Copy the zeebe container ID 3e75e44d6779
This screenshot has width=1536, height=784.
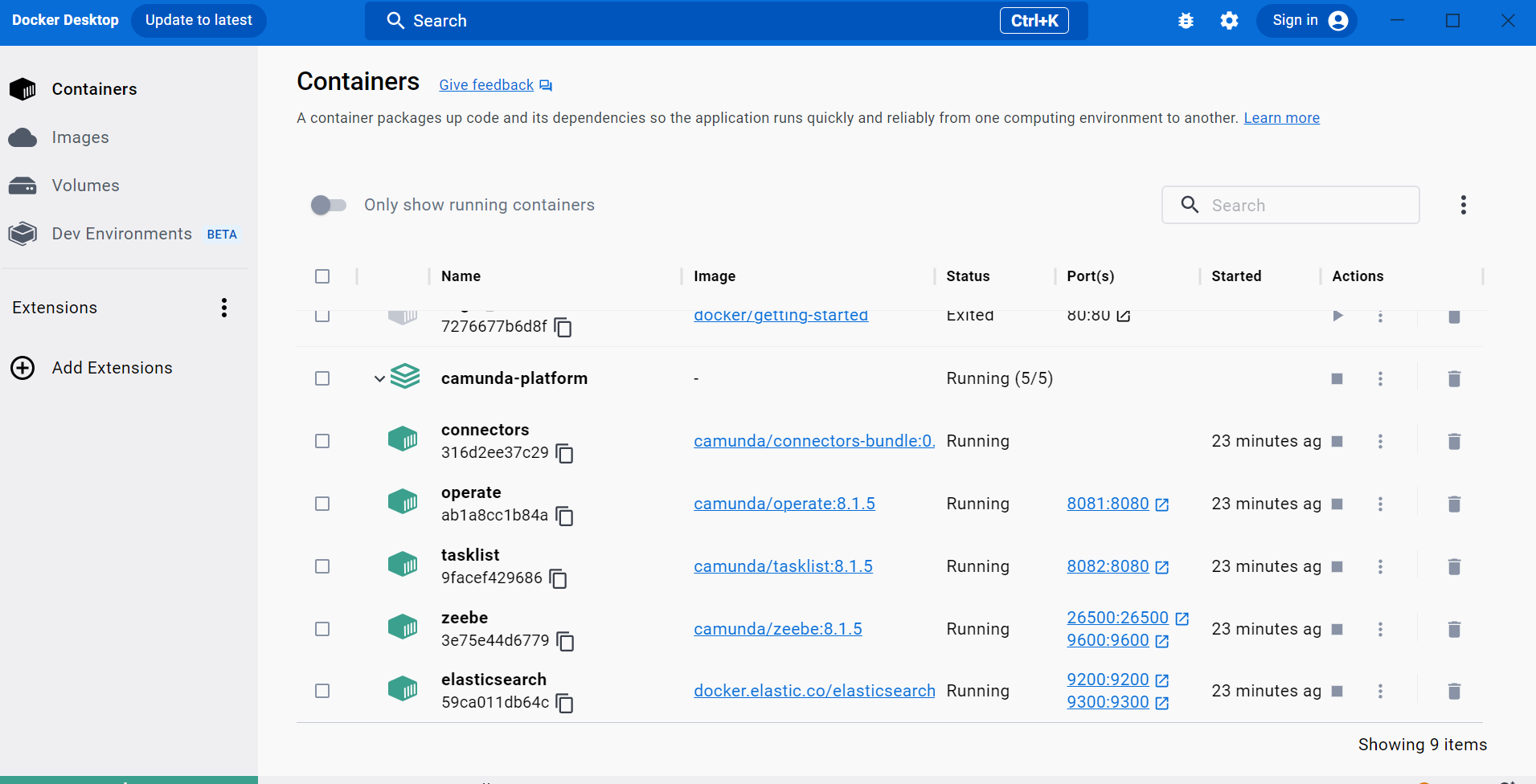point(566,641)
